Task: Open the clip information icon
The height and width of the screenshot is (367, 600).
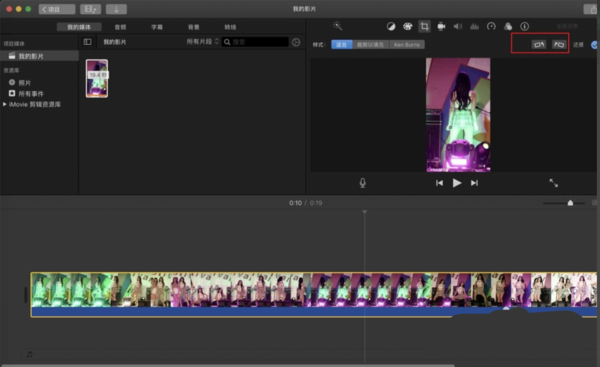Action: 525,26
